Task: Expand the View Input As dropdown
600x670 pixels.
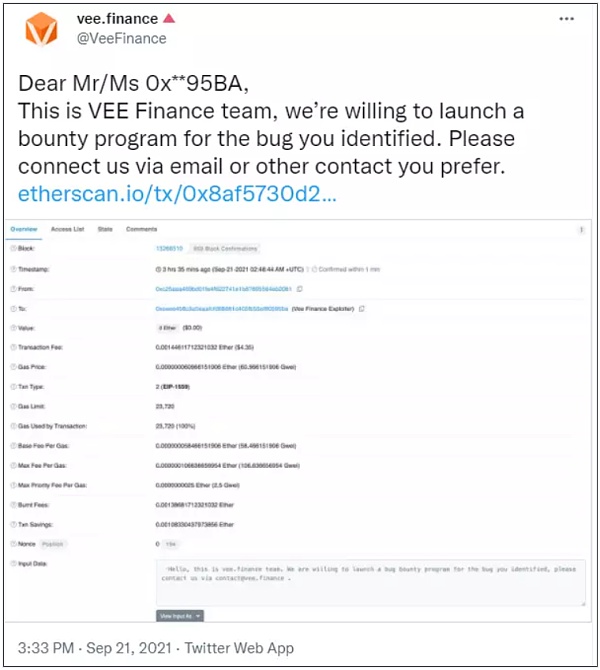Action: pyautogui.click(x=180, y=616)
